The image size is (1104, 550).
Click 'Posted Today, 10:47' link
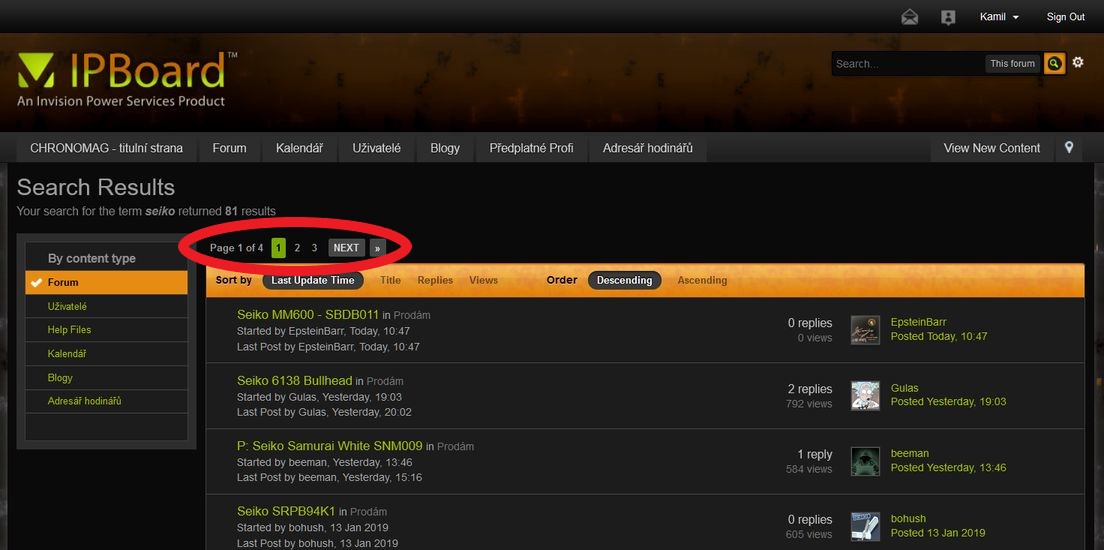point(939,337)
